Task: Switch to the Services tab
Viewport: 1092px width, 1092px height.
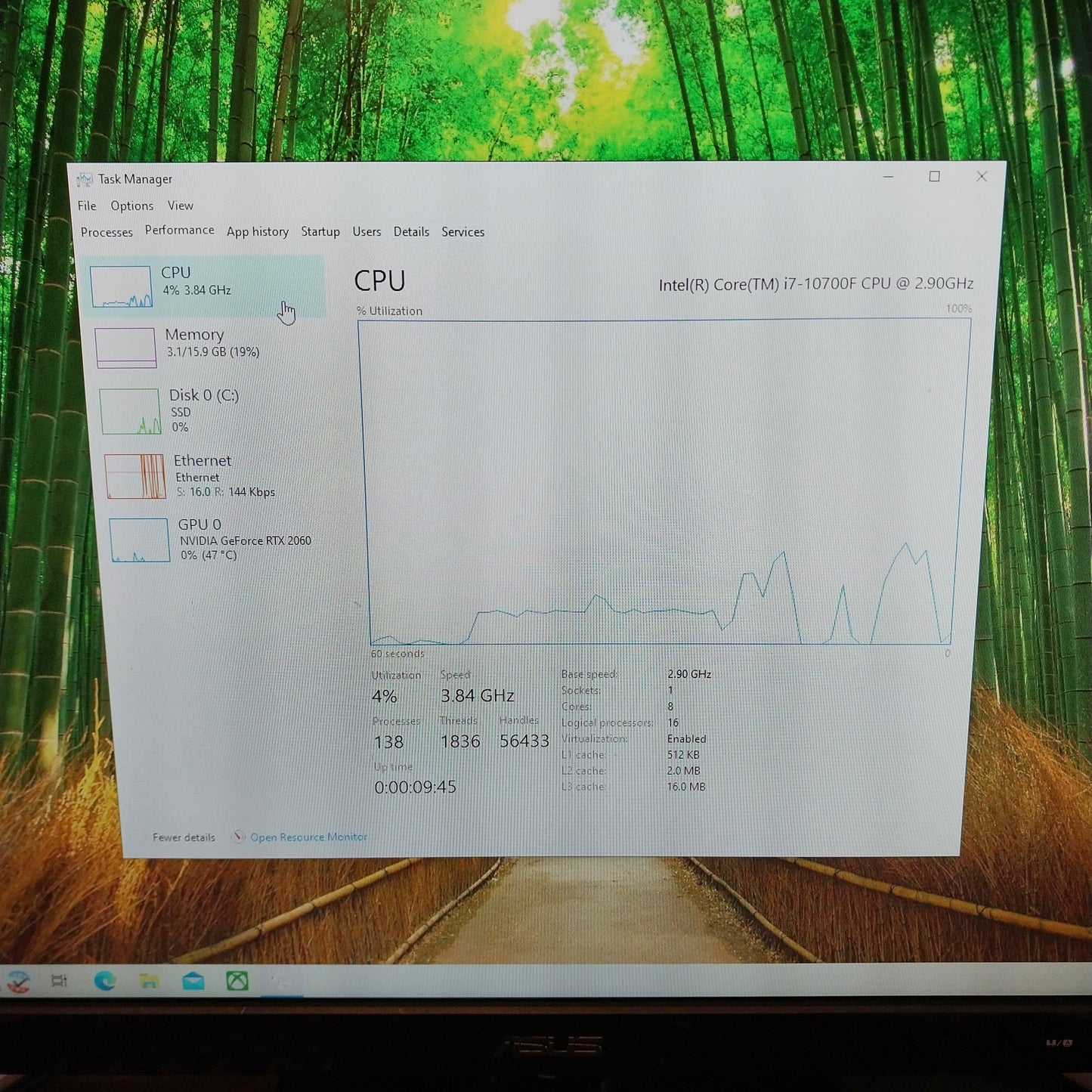Action: (x=462, y=231)
